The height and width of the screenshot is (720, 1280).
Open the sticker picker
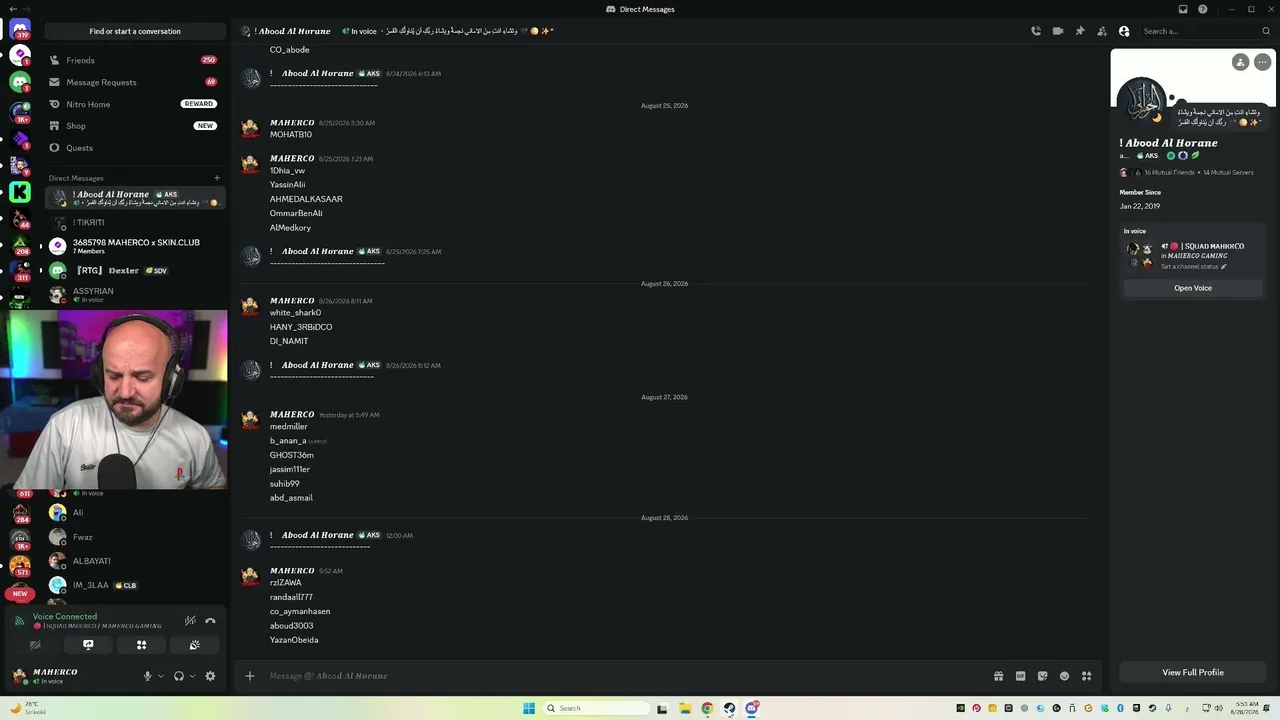(x=1042, y=676)
